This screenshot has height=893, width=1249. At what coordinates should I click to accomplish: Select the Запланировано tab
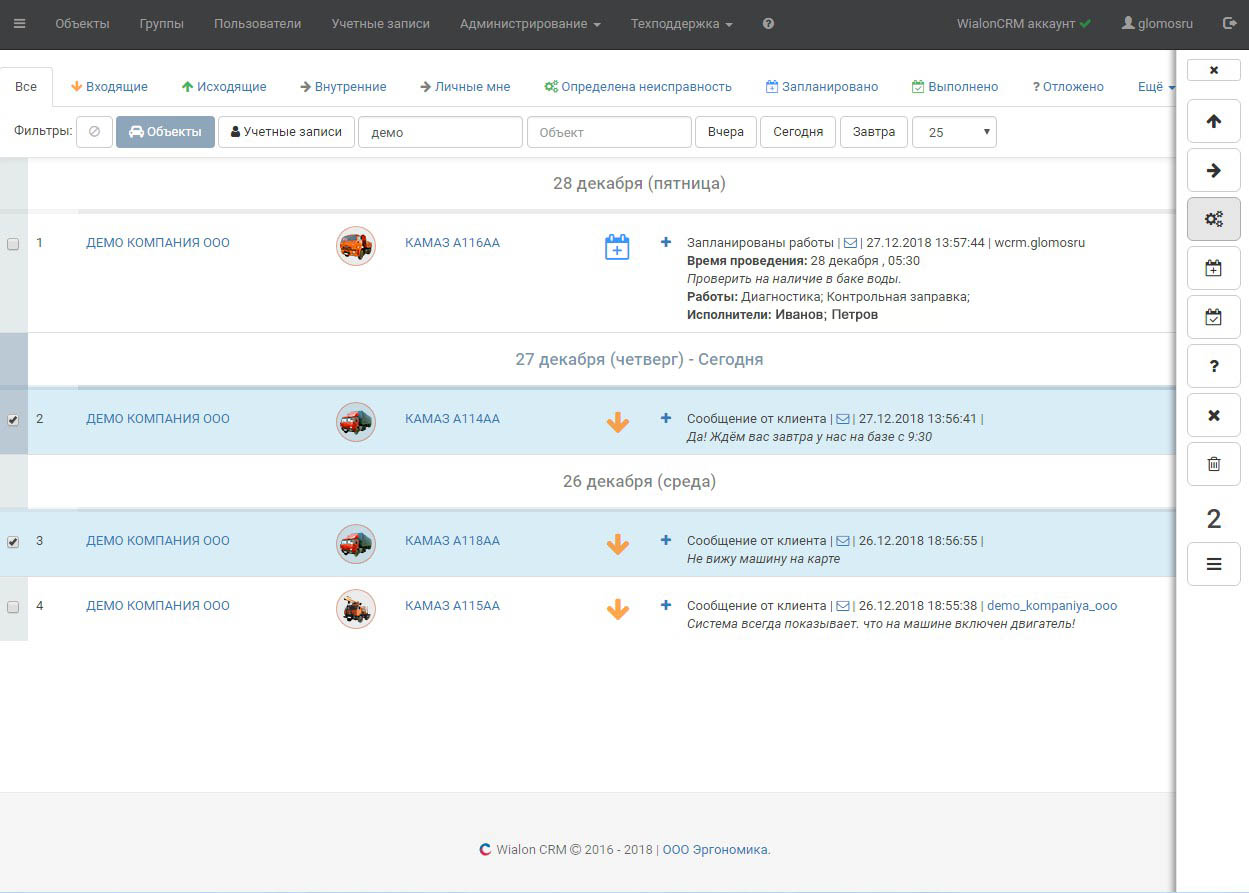[821, 87]
